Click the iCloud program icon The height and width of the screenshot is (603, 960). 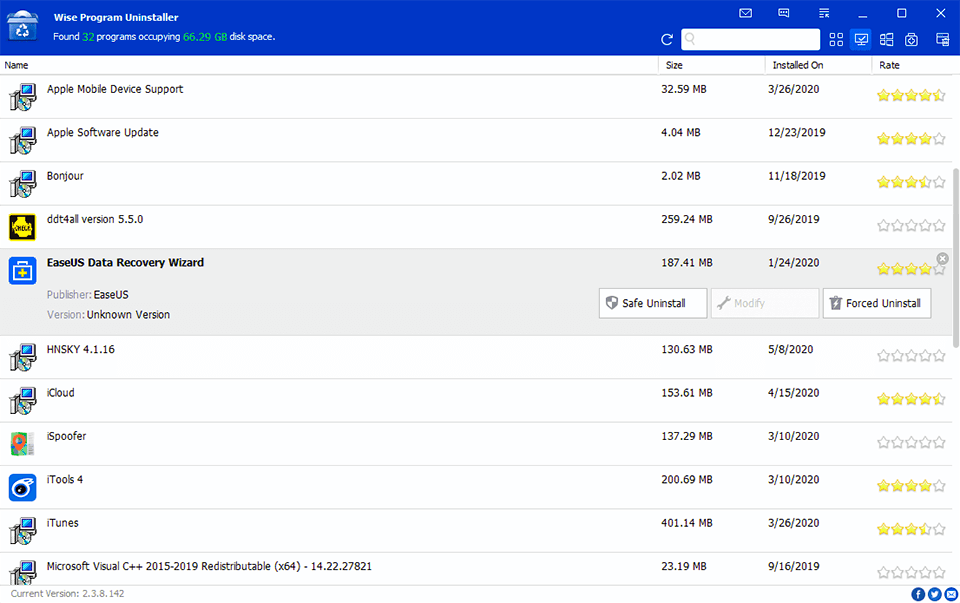click(x=23, y=400)
